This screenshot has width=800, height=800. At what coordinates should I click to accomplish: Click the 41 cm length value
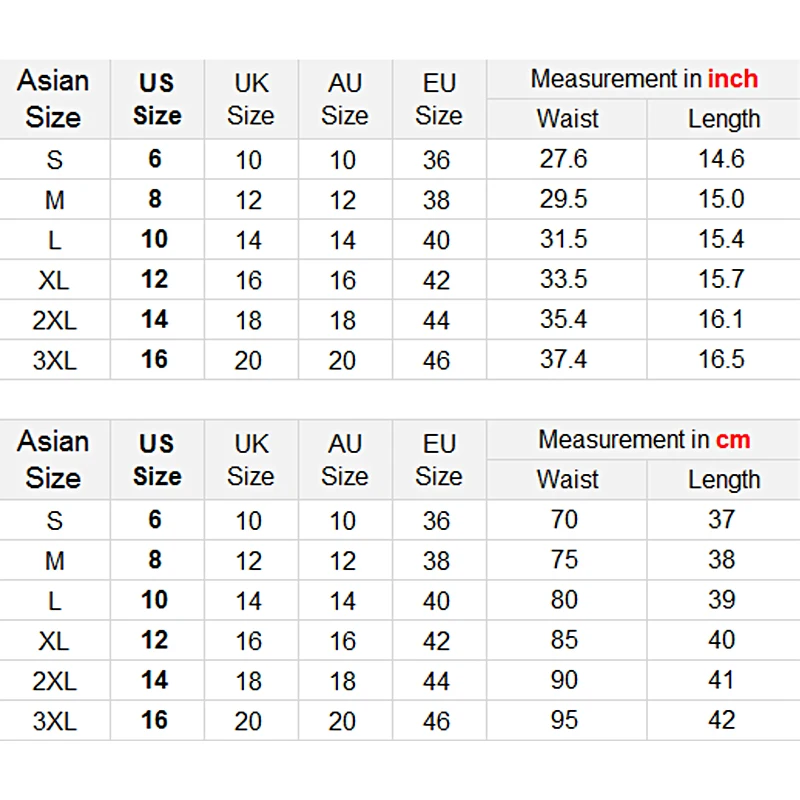tap(721, 680)
